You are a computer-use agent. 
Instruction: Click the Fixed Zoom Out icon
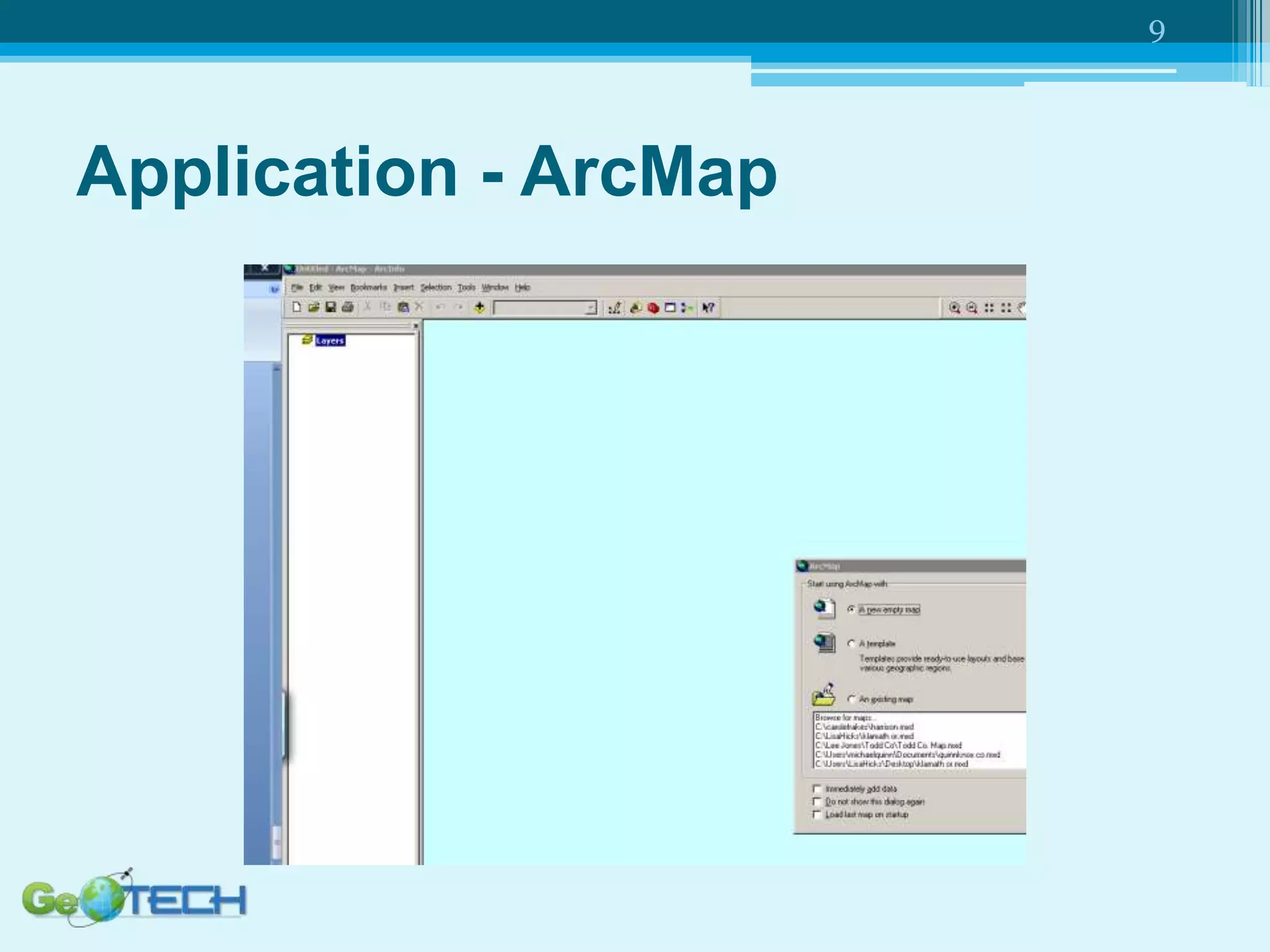click(1006, 308)
